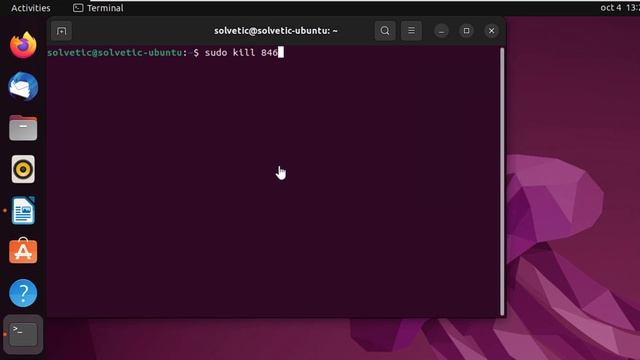
Task: Open the terminal hamburger menu
Action: click(x=411, y=31)
